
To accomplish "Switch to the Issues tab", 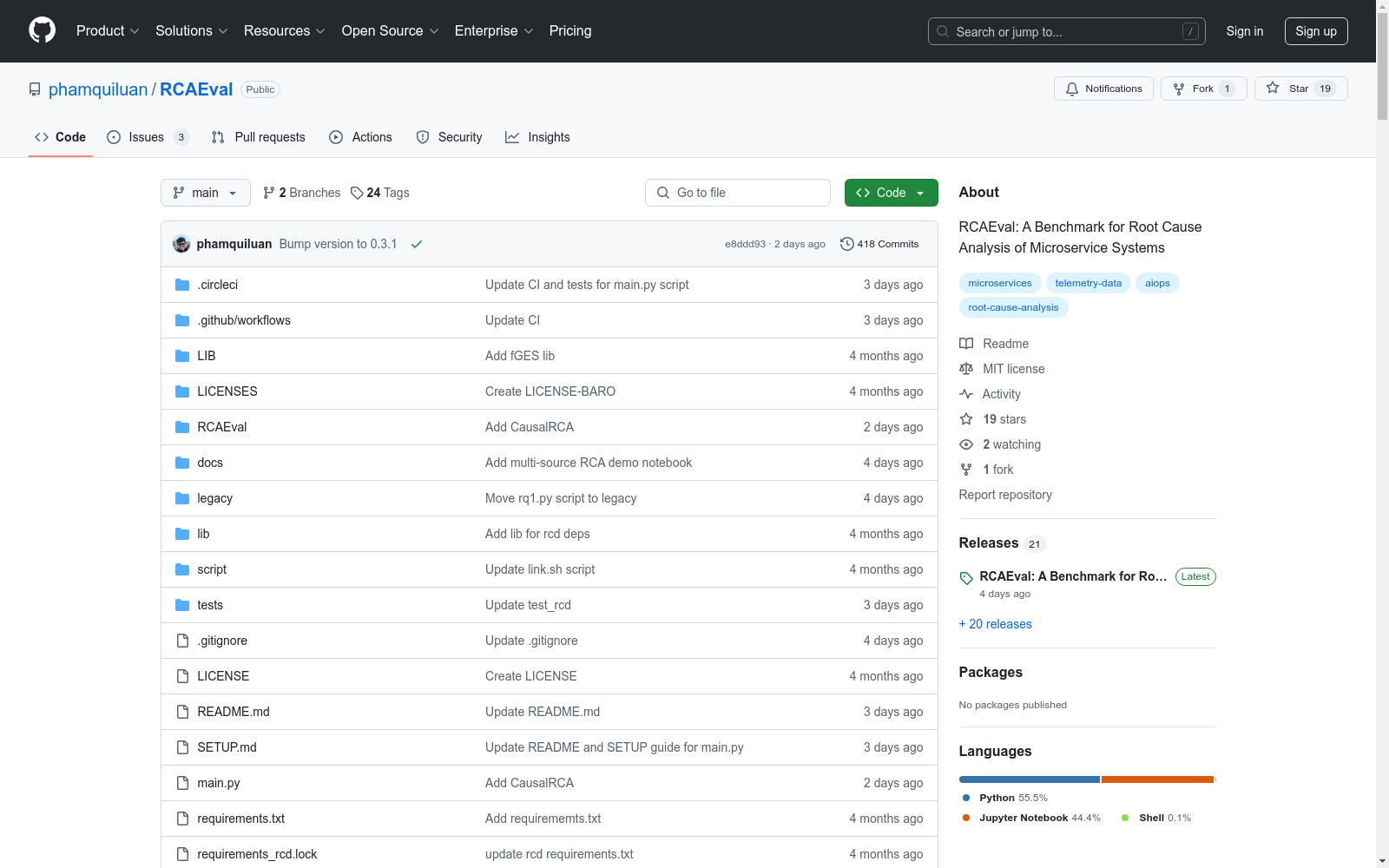I will tap(148, 137).
